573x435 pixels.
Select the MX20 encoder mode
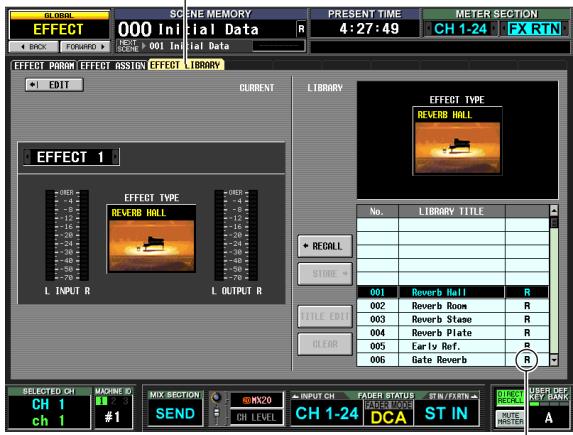coord(257,400)
